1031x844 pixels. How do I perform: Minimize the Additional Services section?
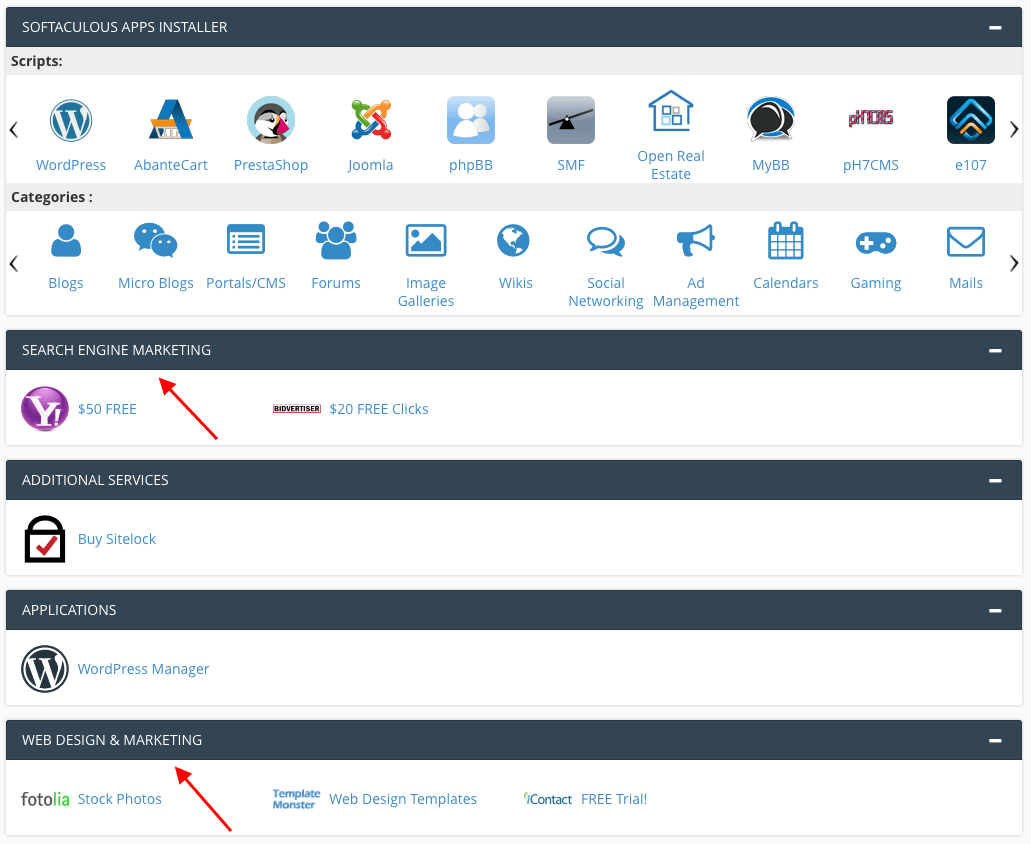pos(995,481)
